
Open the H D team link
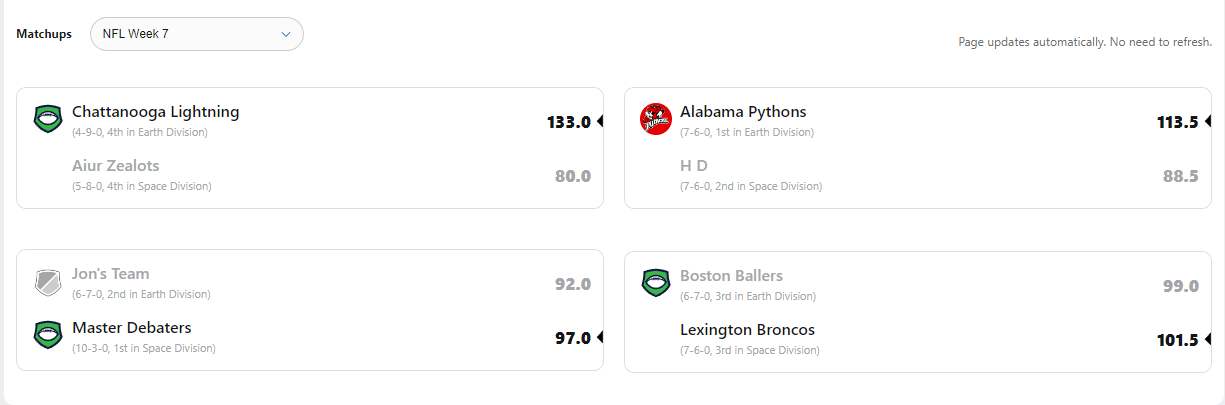click(x=693, y=166)
